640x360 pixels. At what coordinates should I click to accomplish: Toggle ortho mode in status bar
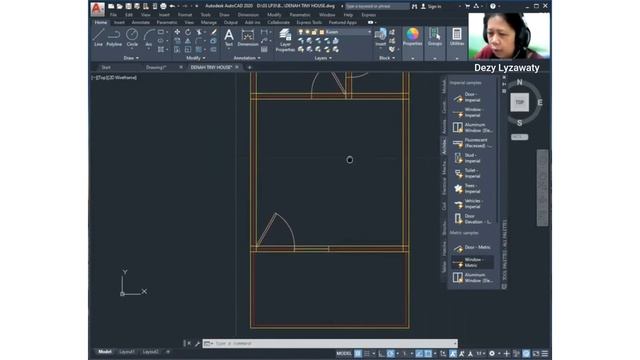(381, 353)
